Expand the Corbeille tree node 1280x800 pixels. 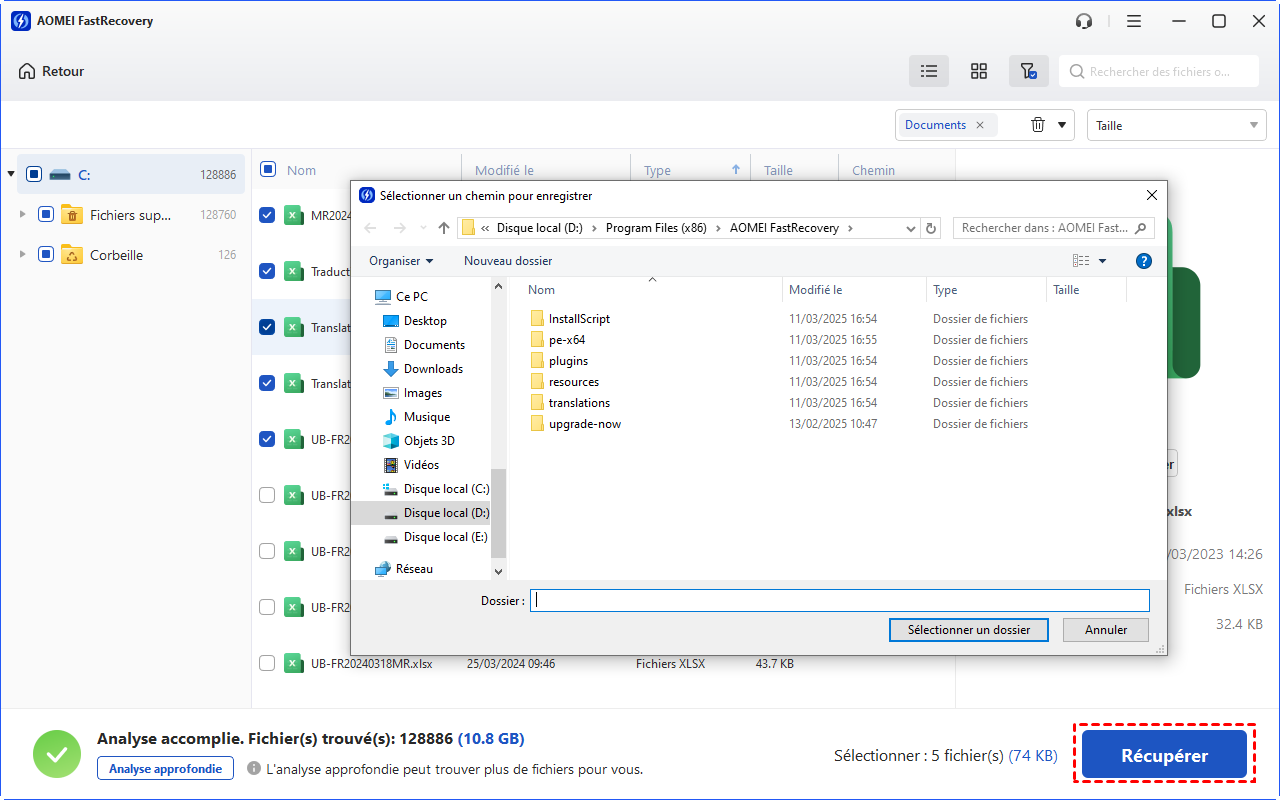23,254
